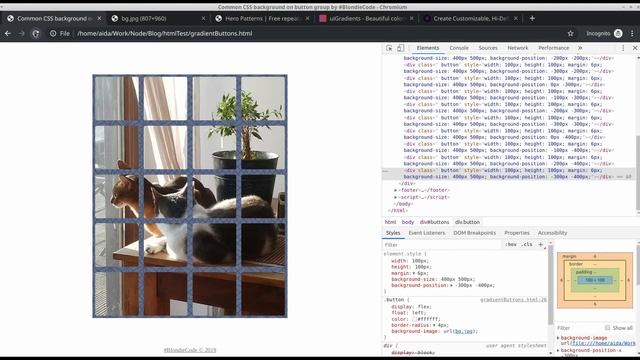
Task: Toggle :hov element state panel
Action: (511, 244)
